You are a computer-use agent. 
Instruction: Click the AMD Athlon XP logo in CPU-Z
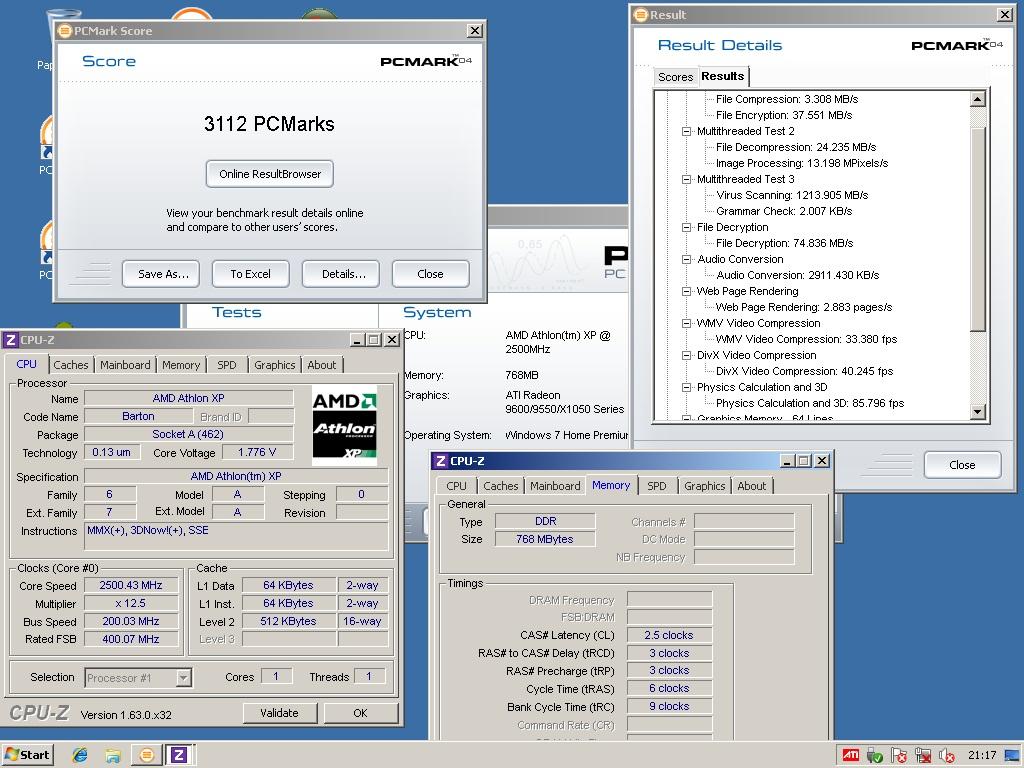(x=344, y=426)
